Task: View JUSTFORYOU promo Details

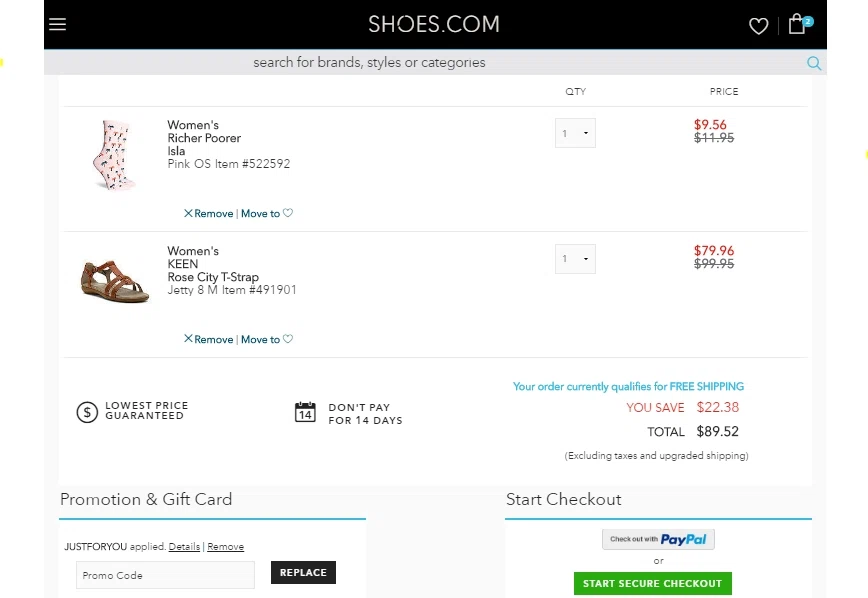Action: (x=184, y=547)
